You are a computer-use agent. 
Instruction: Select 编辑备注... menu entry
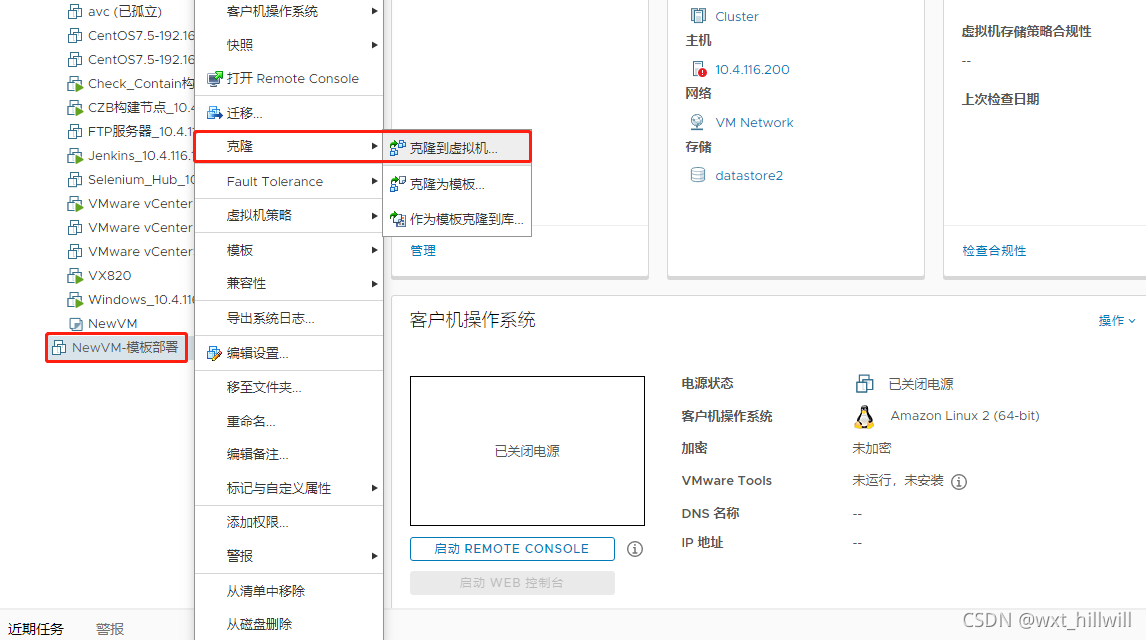(x=289, y=454)
